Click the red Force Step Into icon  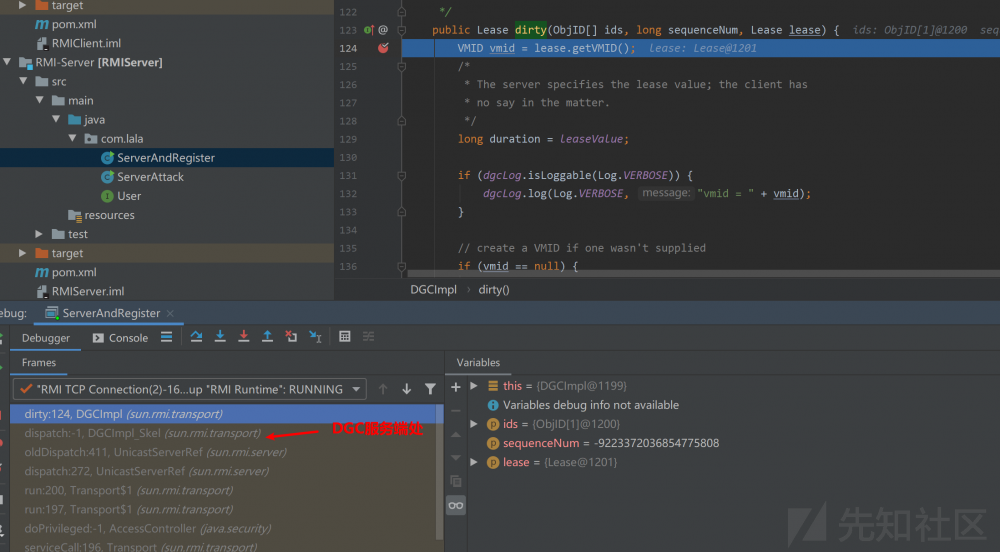coord(244,337)
